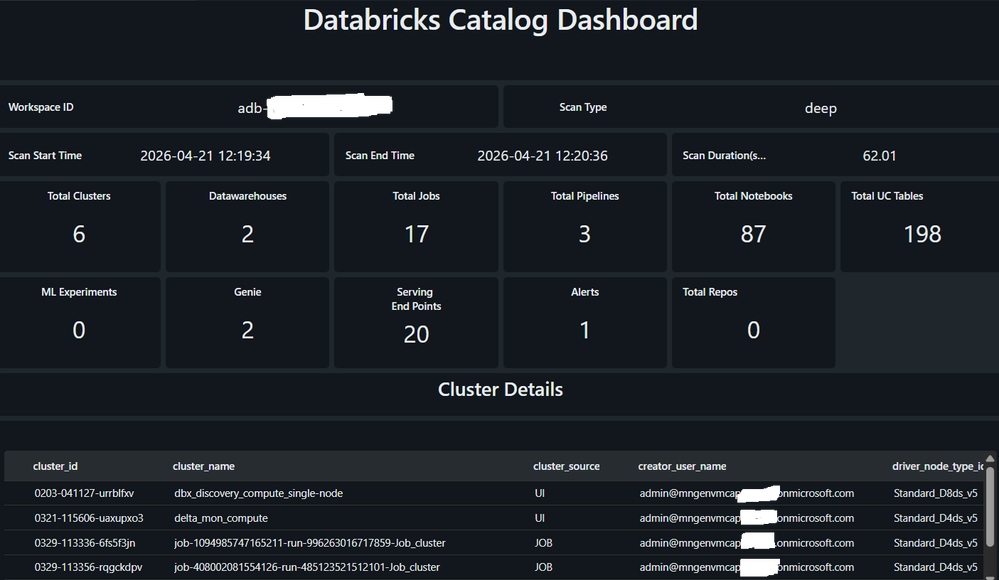Click the Total Repos card label
Viewport: 999px width, 580px height.
point(710,292)
